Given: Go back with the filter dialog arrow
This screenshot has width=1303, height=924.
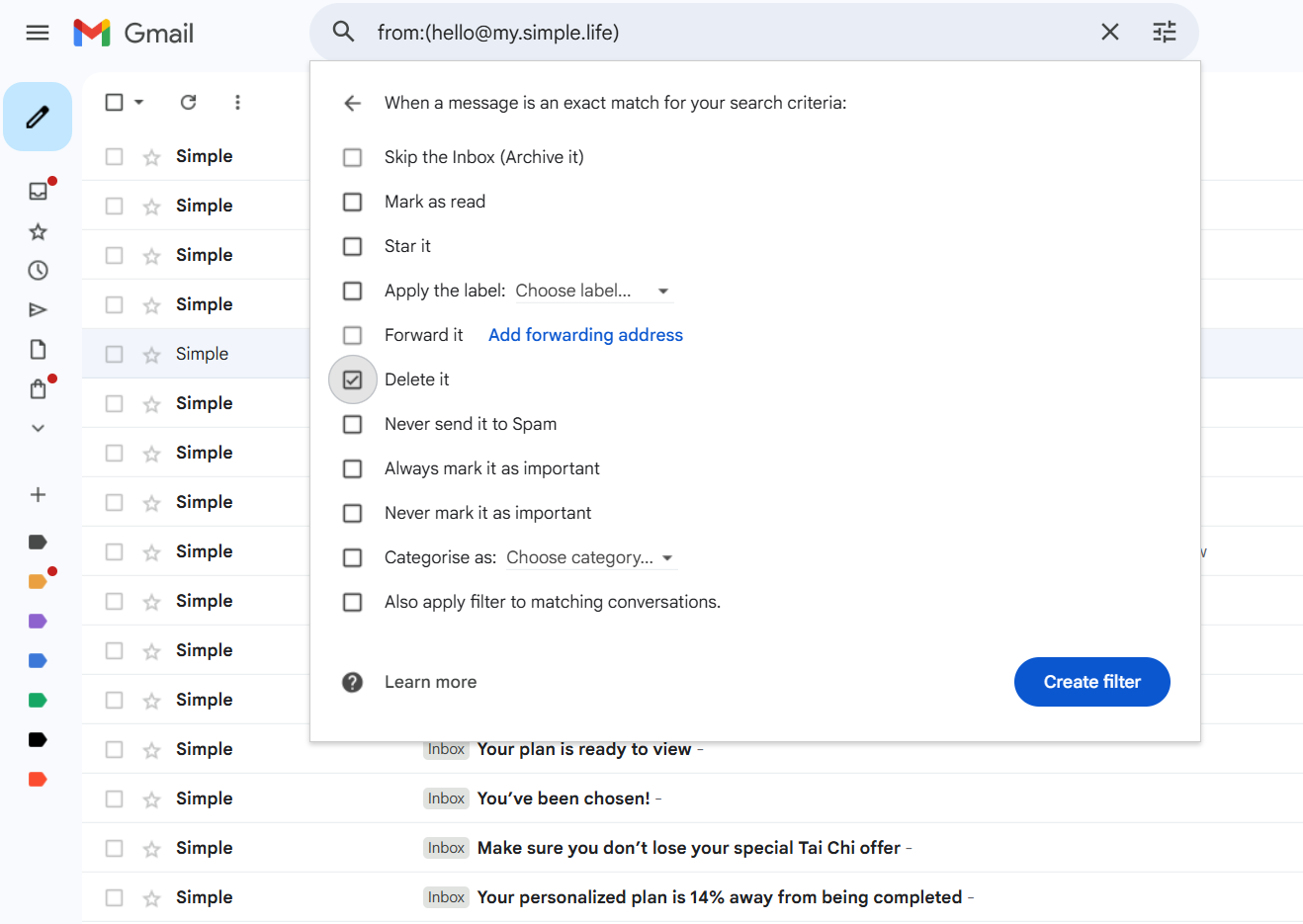Looking at the screenshot, I should 352,103.
